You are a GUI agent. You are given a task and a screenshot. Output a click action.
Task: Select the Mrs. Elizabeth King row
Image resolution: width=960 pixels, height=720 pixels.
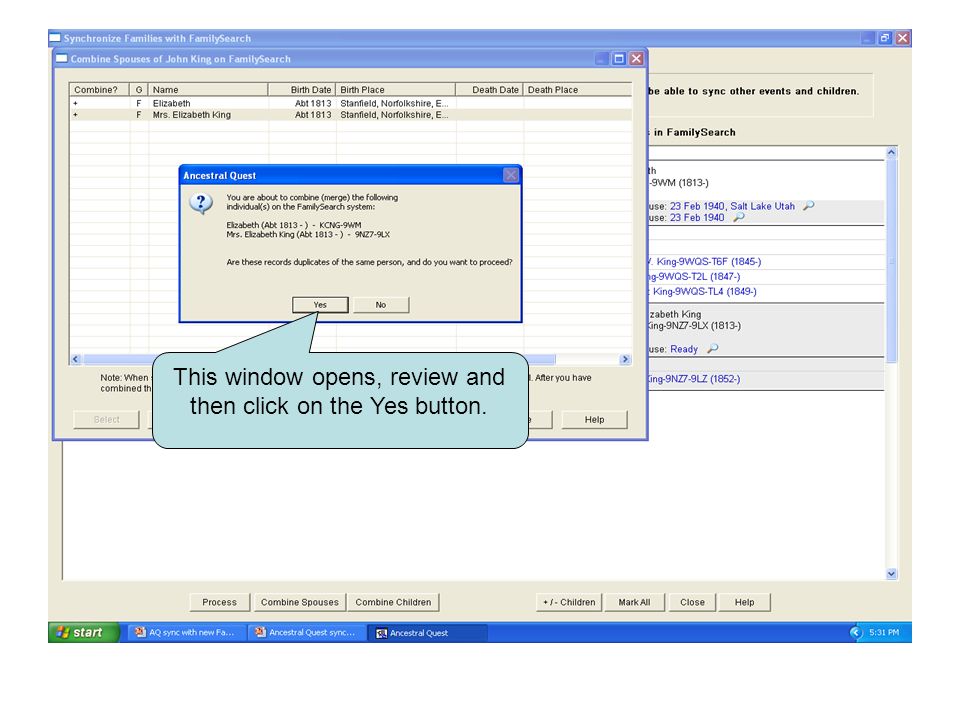350,114
